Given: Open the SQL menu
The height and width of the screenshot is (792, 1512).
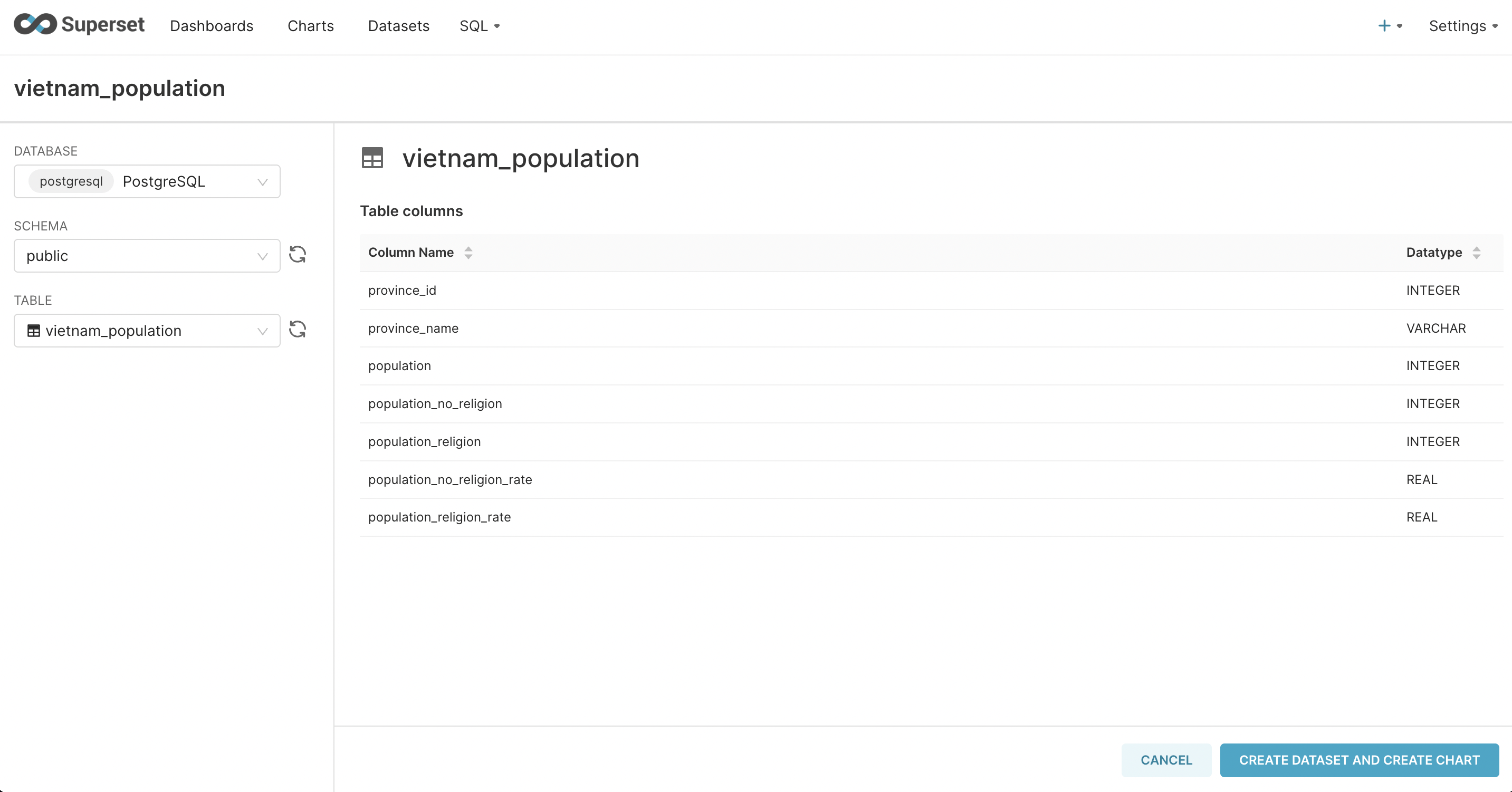Looking at the screenshot, I should point(479,26).
